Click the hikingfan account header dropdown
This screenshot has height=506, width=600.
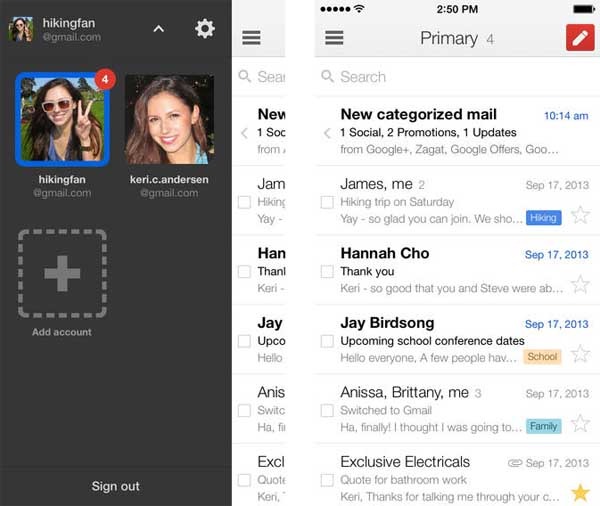pos(70,29)
